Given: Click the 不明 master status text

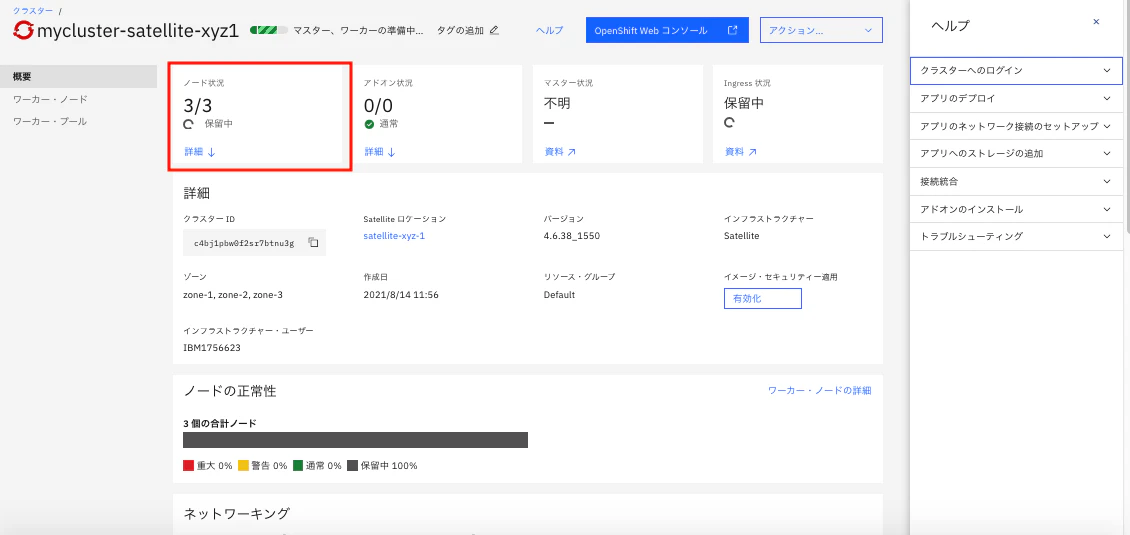Looking at the screenshot, I should 557,104.
